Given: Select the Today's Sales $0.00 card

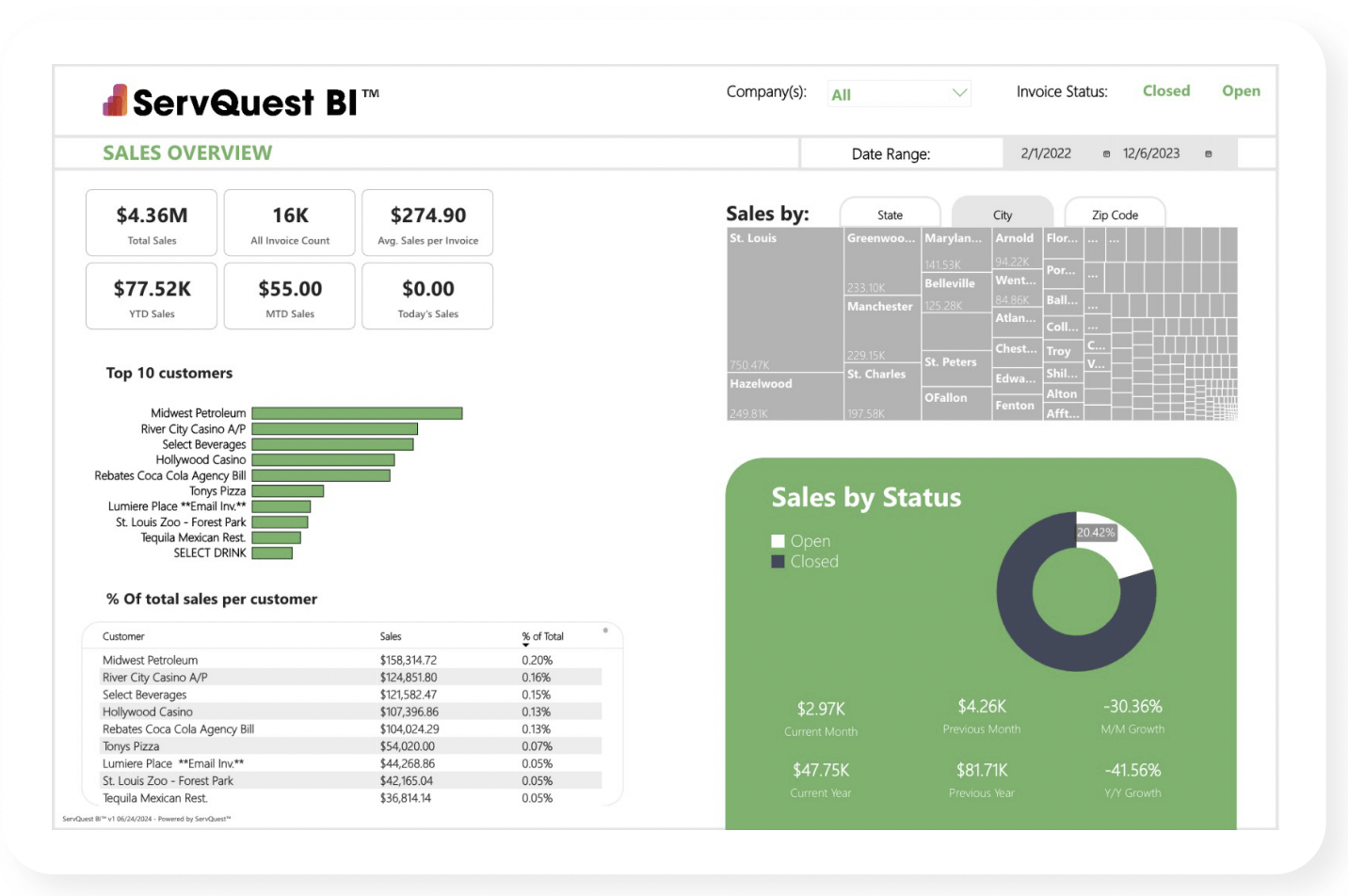Looking at the screenshot, I should [427, 296].
